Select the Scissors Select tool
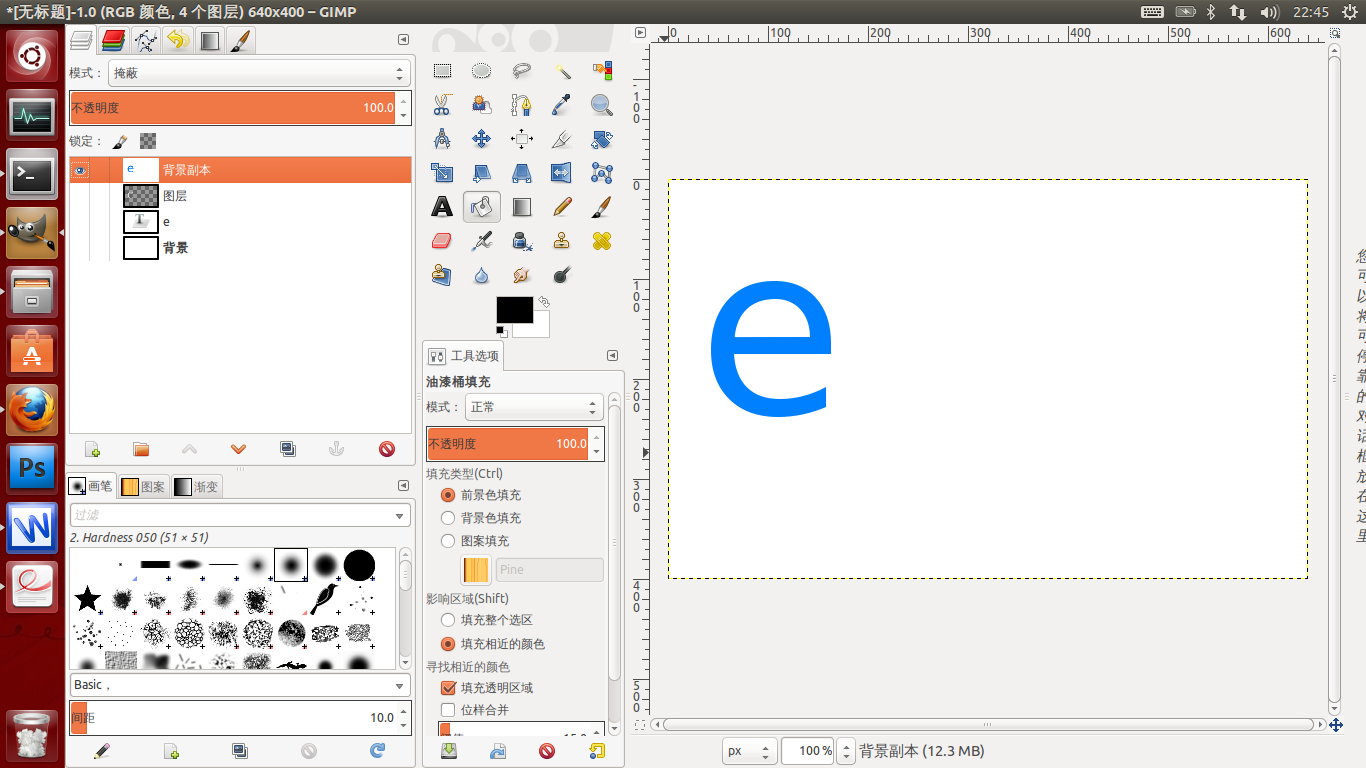The height and width of the screenshot is (768, 1366). click(x=442, y=105)
